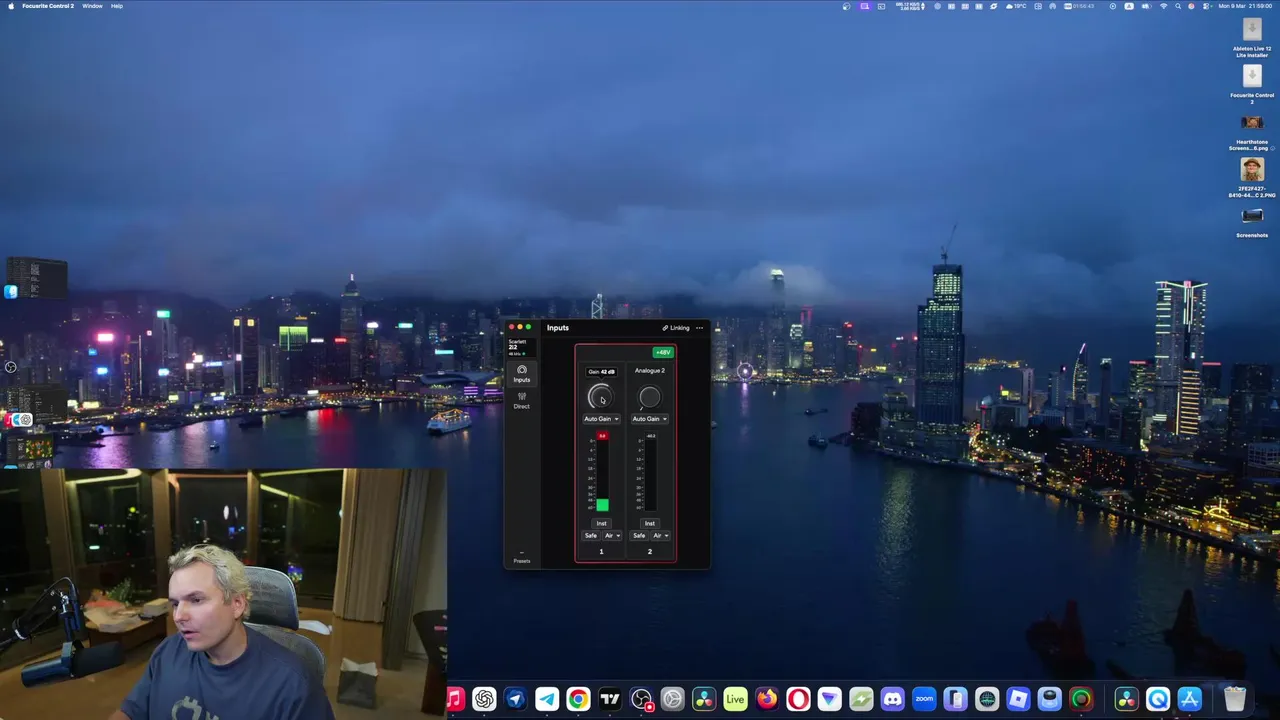Enable Safe mode on channel 2
Image resolution: width=1280 pixels, height=720 pixels.
639,536
